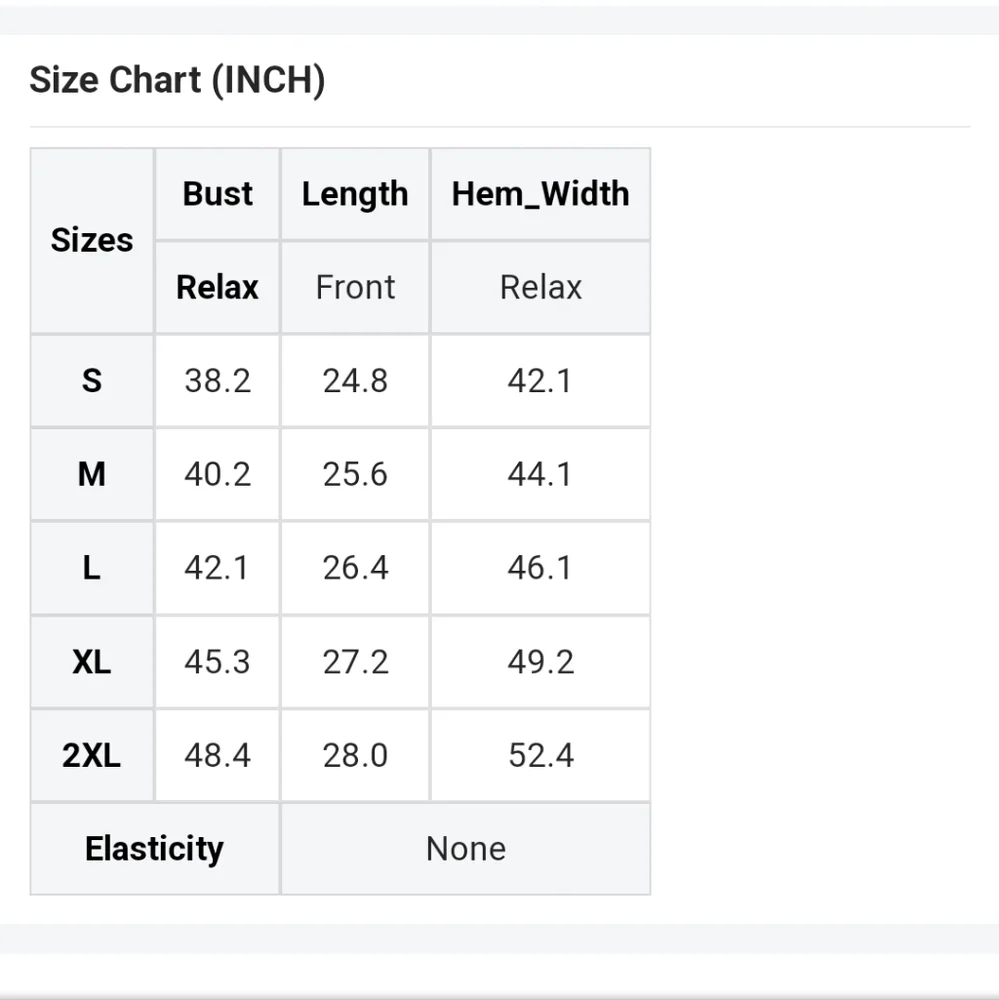Screen dimensions: 999x1000
Task: Click the size L row label
Action: pos(92,568)
